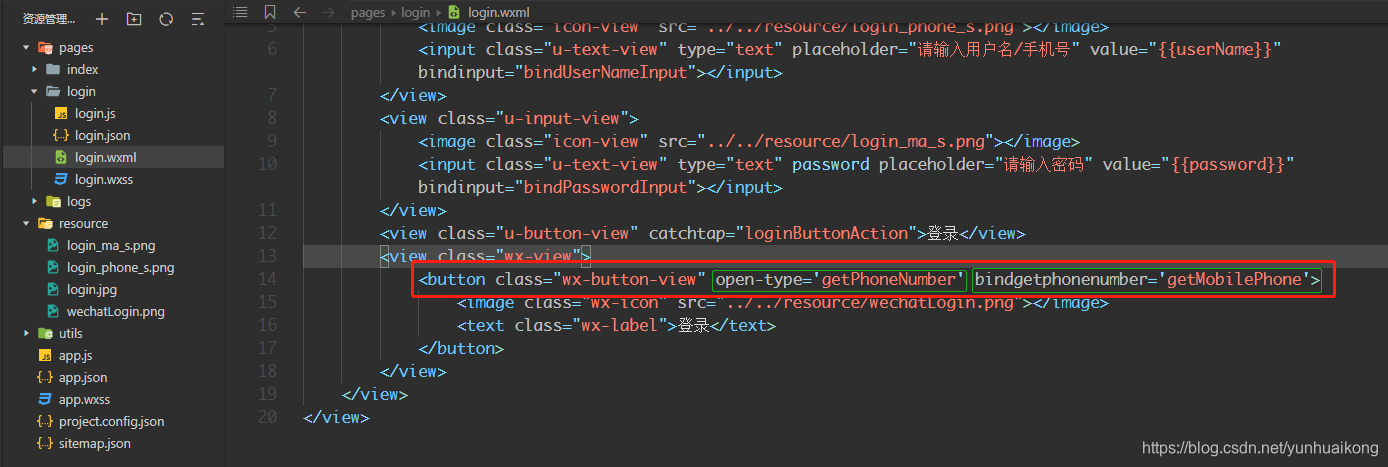1388x467 pixels.
Task: Collapse all folders in file tree
Action: click(198, 19)
